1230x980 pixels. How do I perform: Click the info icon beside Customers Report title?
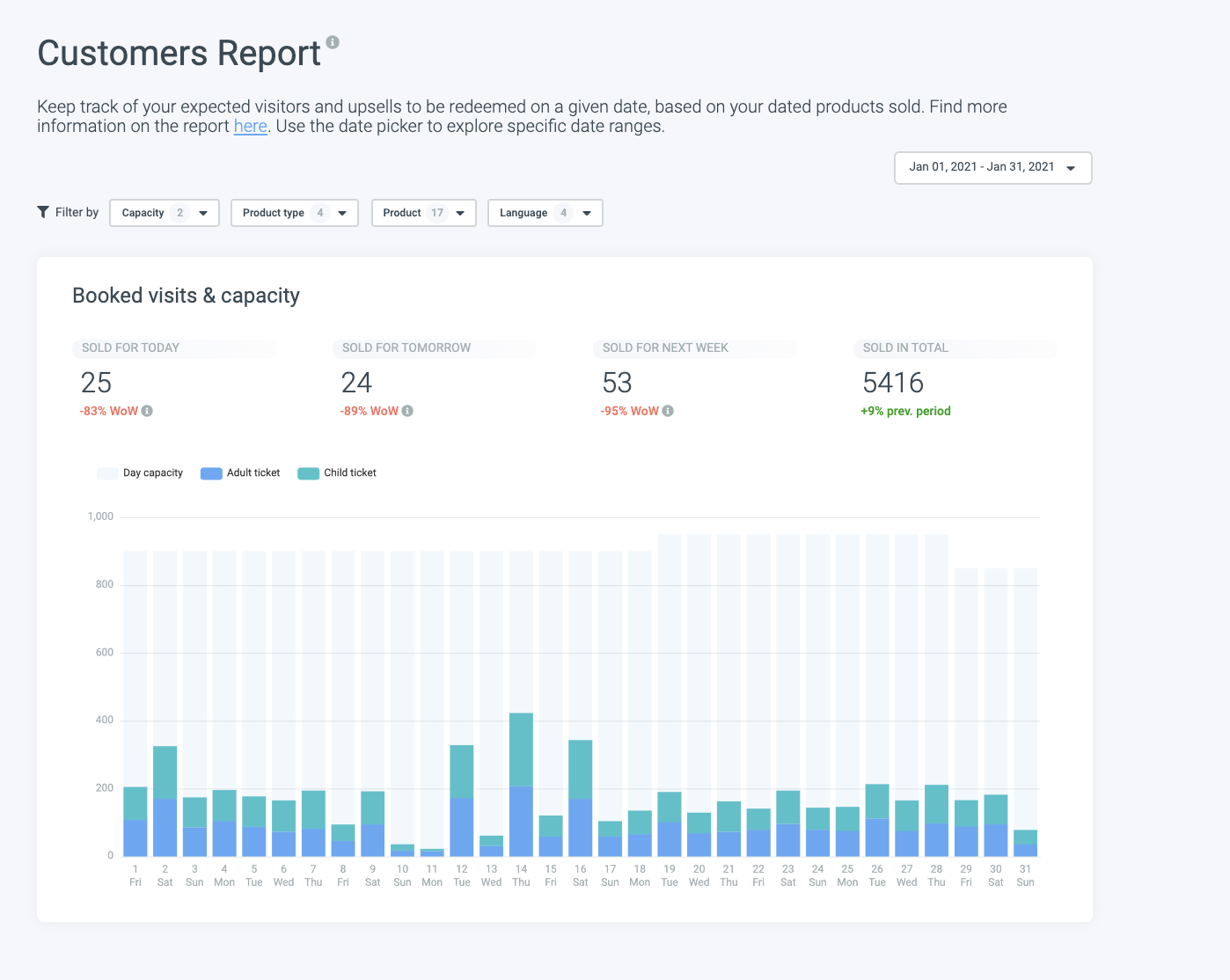click(x=333, y=42)
